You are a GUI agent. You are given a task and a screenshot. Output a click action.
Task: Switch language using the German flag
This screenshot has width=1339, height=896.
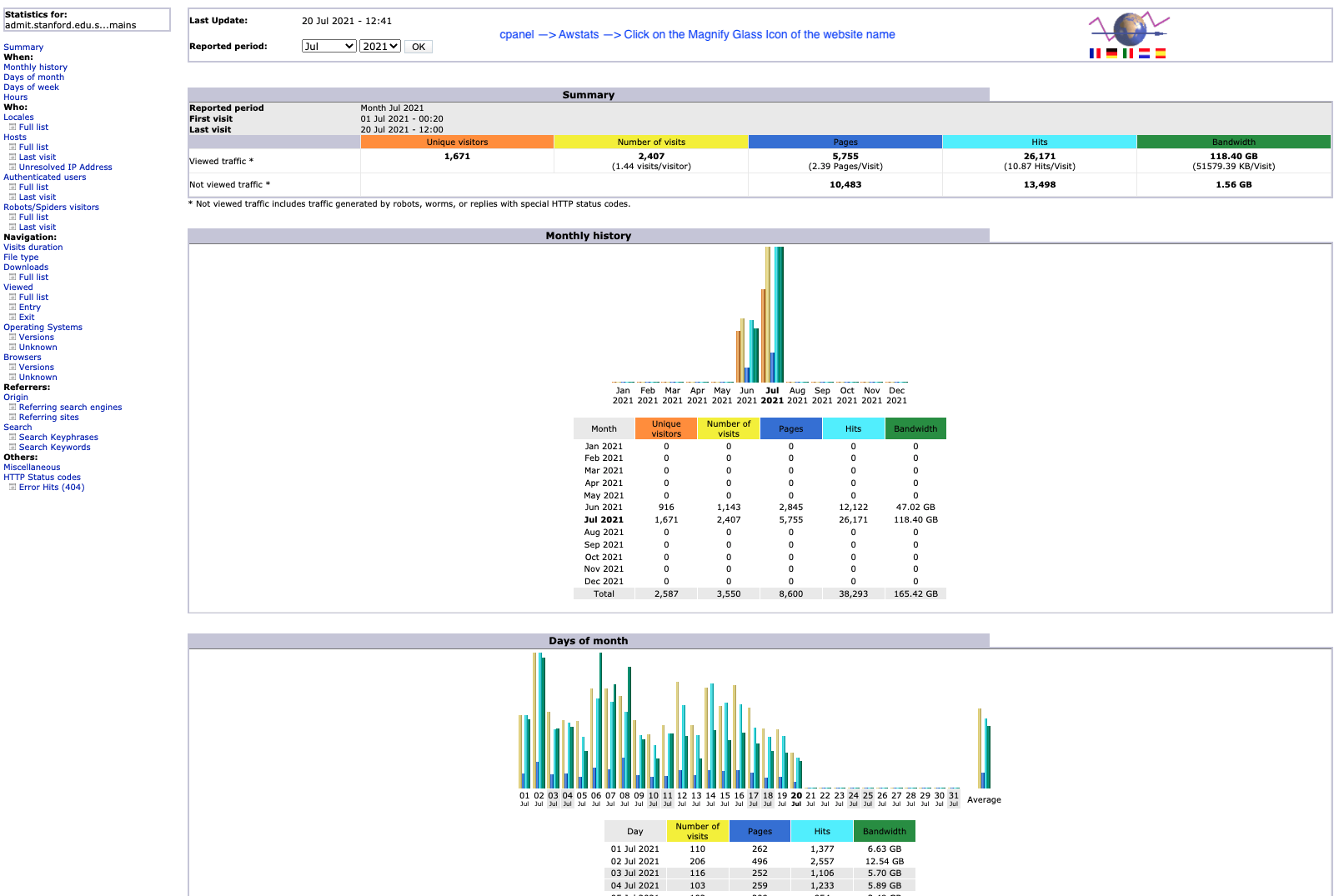[x=1111, y=53]
